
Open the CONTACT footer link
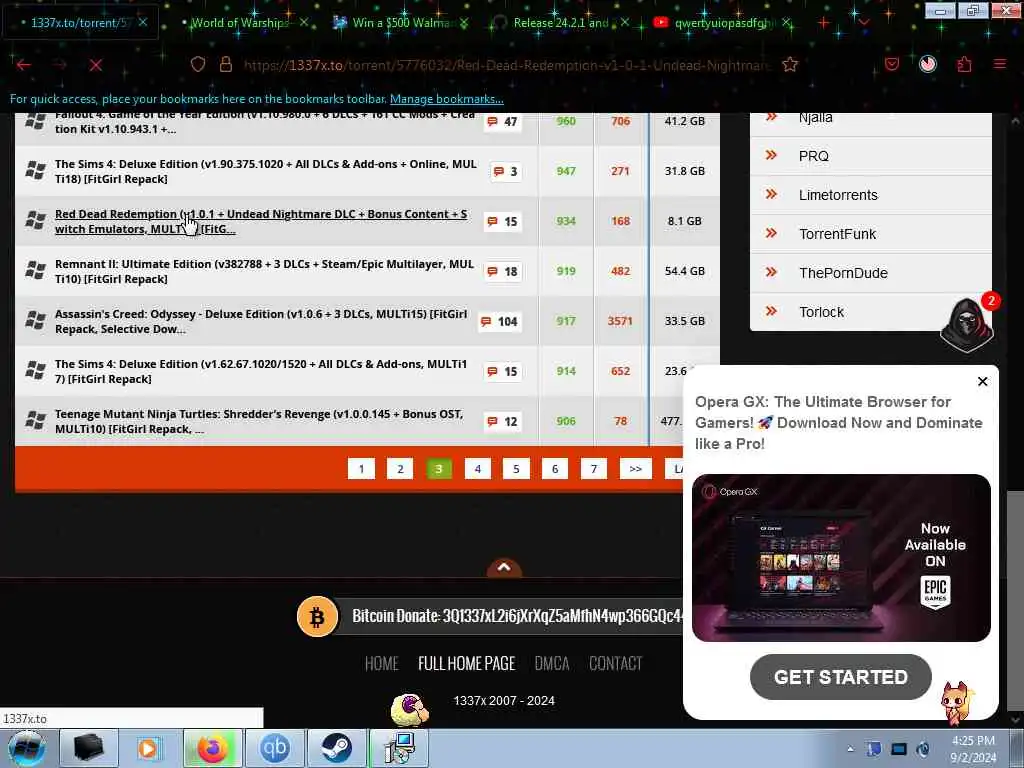(x=616, y=664)
